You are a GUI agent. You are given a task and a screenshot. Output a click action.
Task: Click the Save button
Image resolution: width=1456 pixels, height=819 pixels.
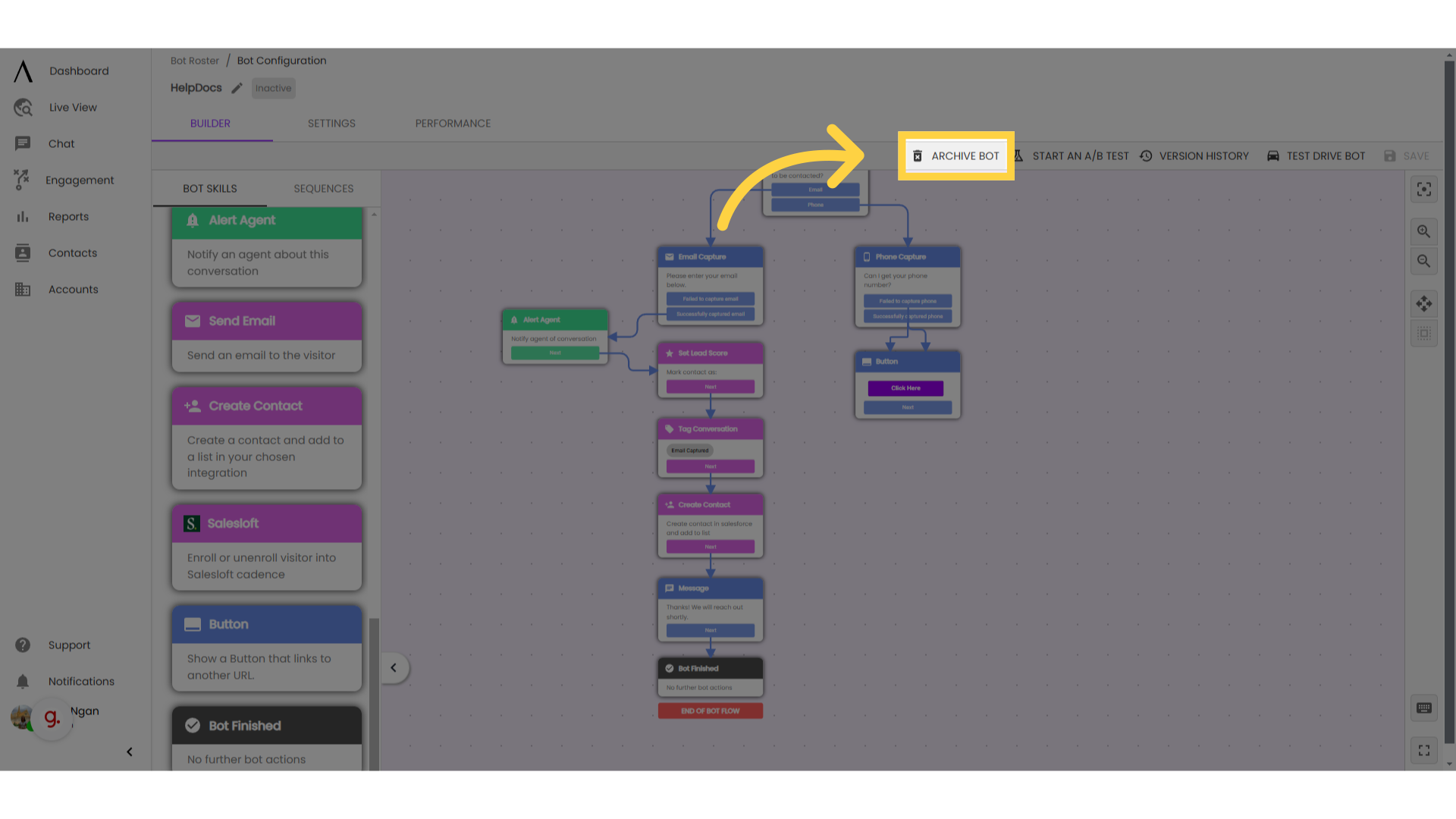pyautogui.click(x=1407, y=156)
